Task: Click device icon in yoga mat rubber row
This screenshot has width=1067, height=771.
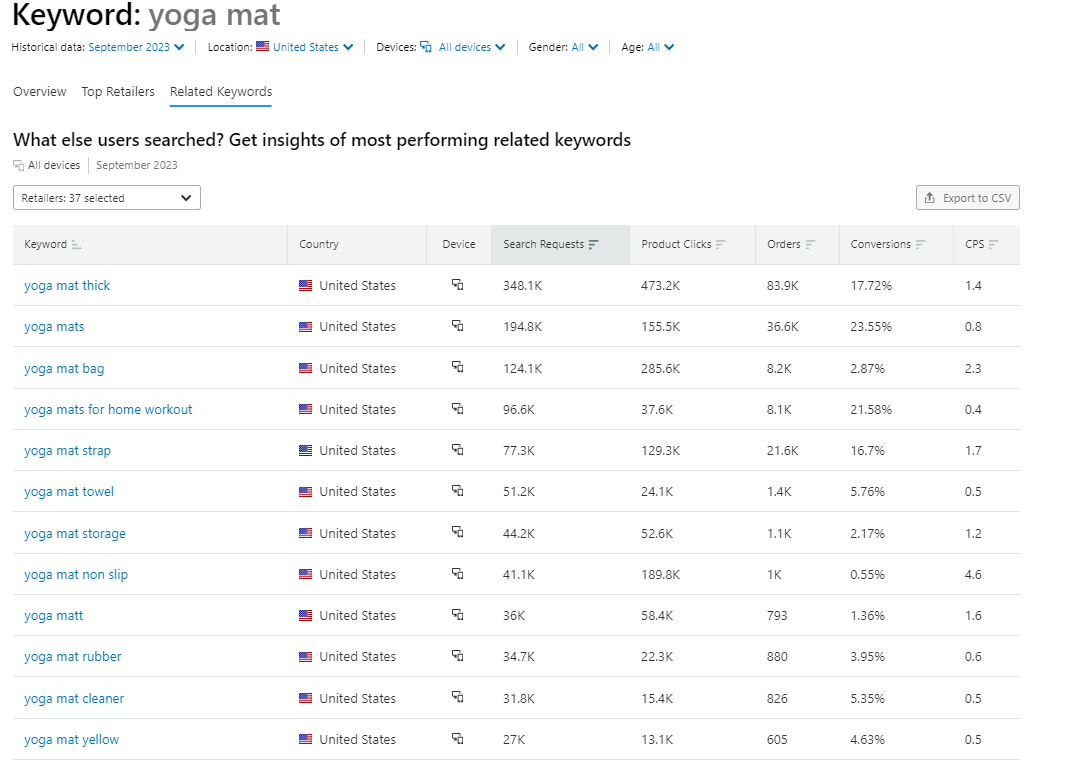Action: 458,656
